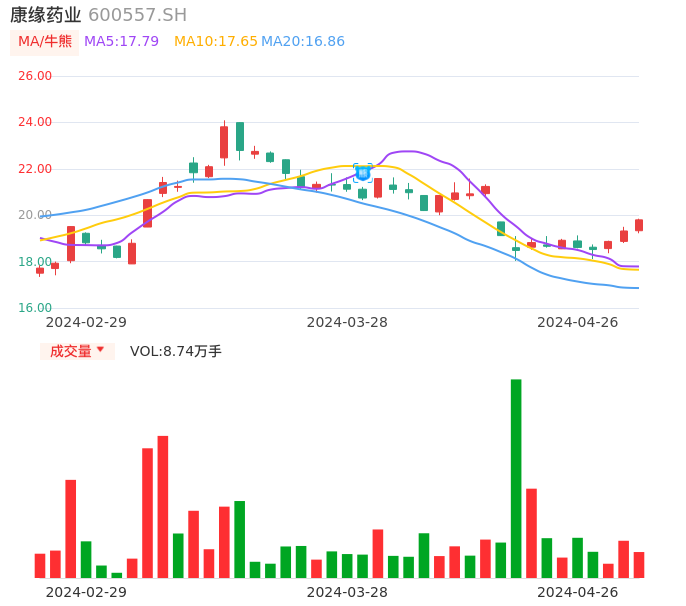This screenshot has height=606, width=686.
Task: Click the 22.00 price axis label
Action: click(x=35, y=169)
